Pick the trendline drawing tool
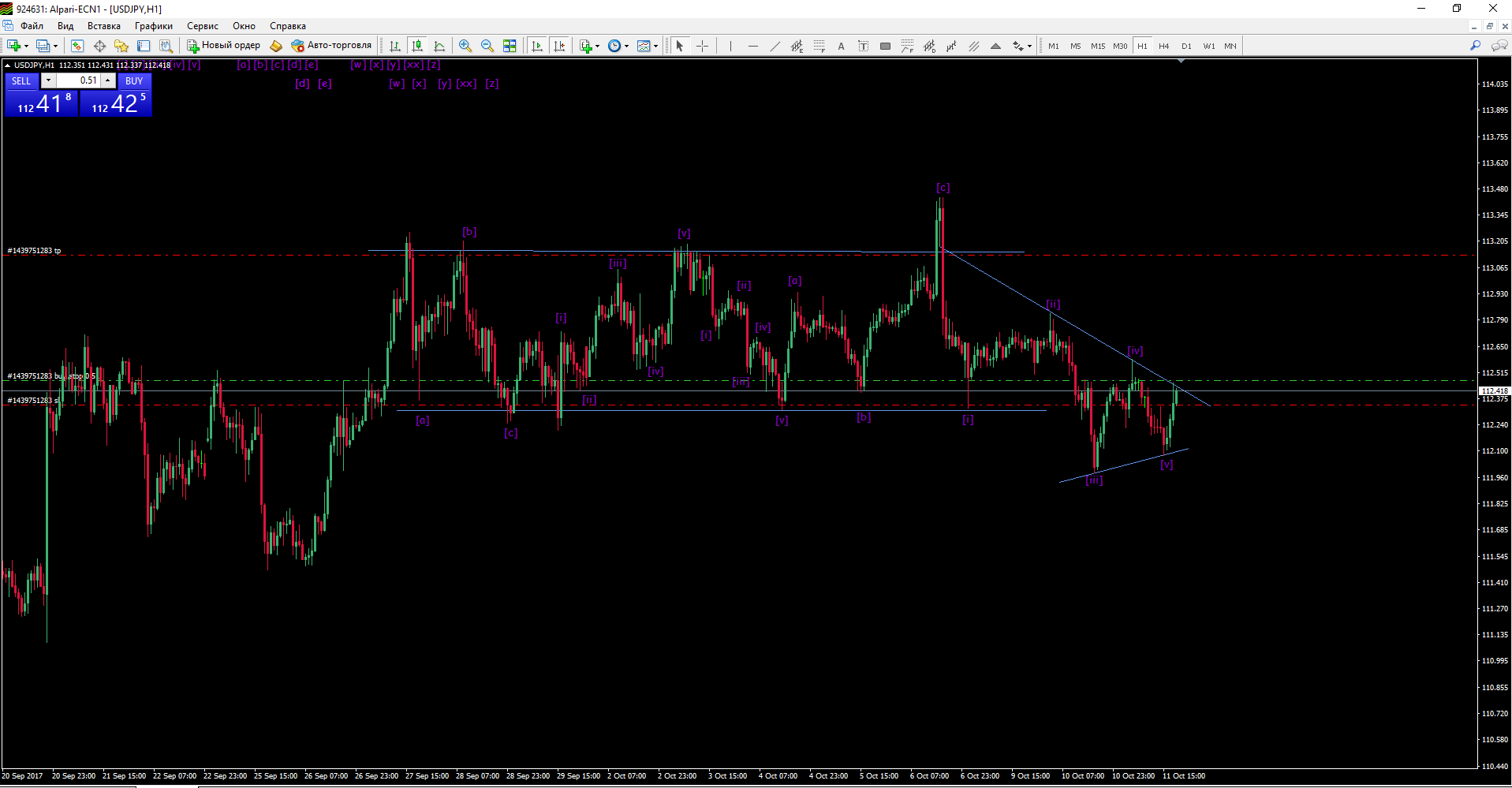This screenshot has width=1512, height=788. click(775, 46)
